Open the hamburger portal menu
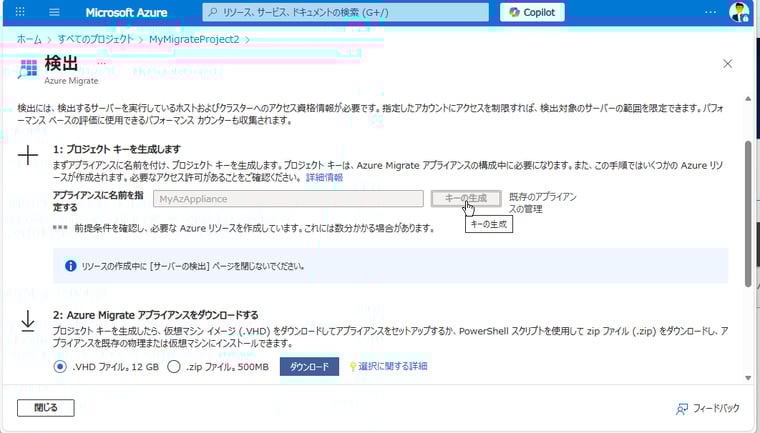This screenshot has height=433, width=760. click(x=54, y=12)
